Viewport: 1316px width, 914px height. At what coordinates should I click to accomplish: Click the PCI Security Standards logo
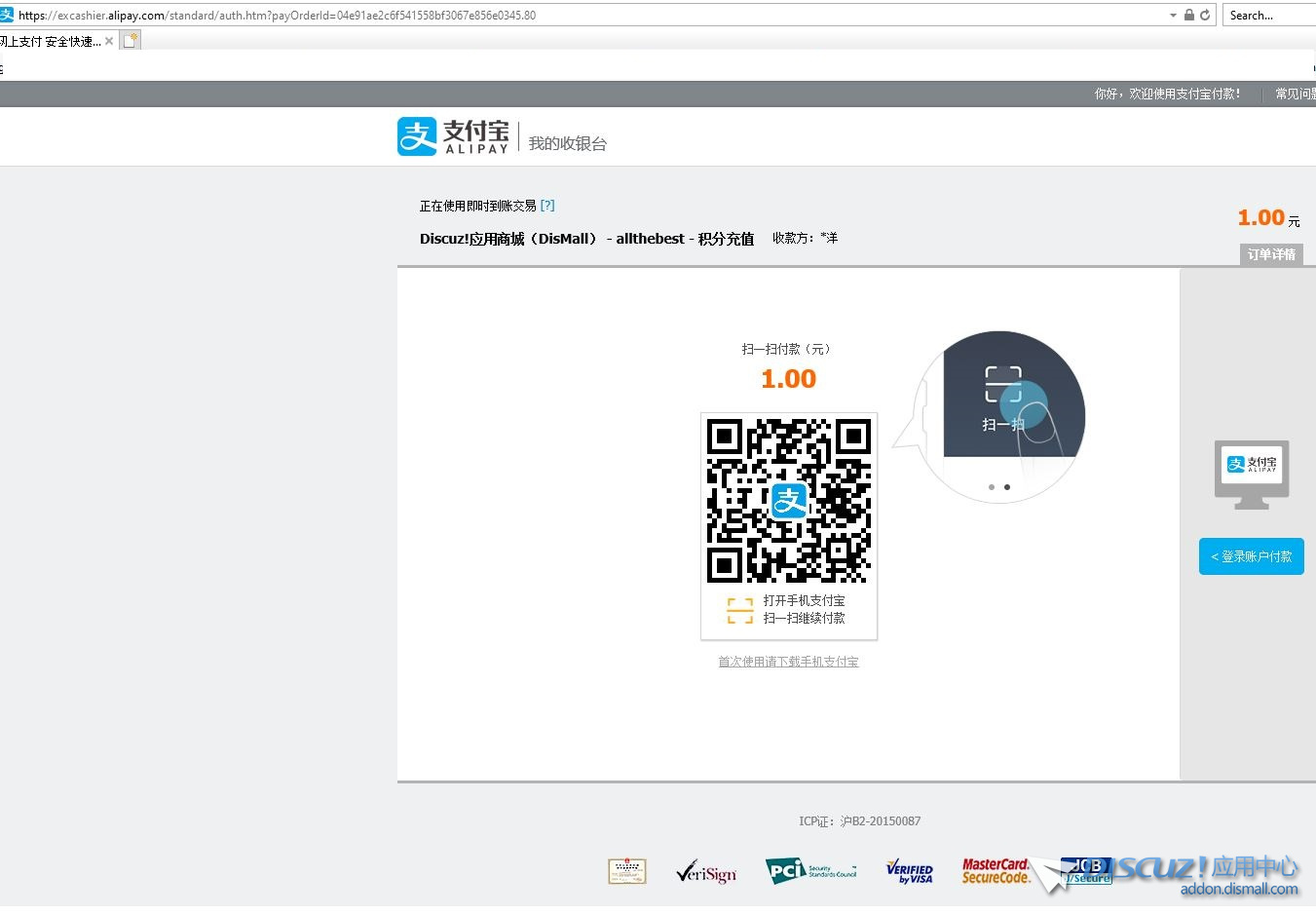(810, 870)
